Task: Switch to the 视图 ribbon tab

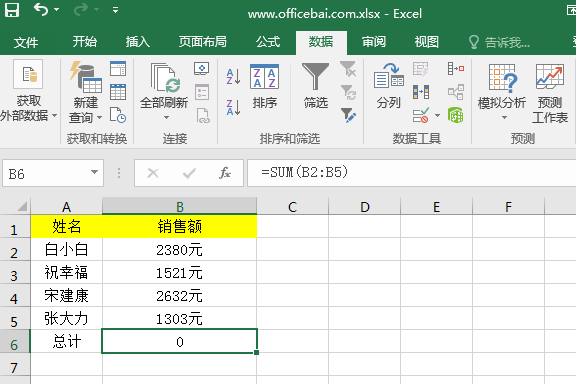Action: [x=427, y=42]
